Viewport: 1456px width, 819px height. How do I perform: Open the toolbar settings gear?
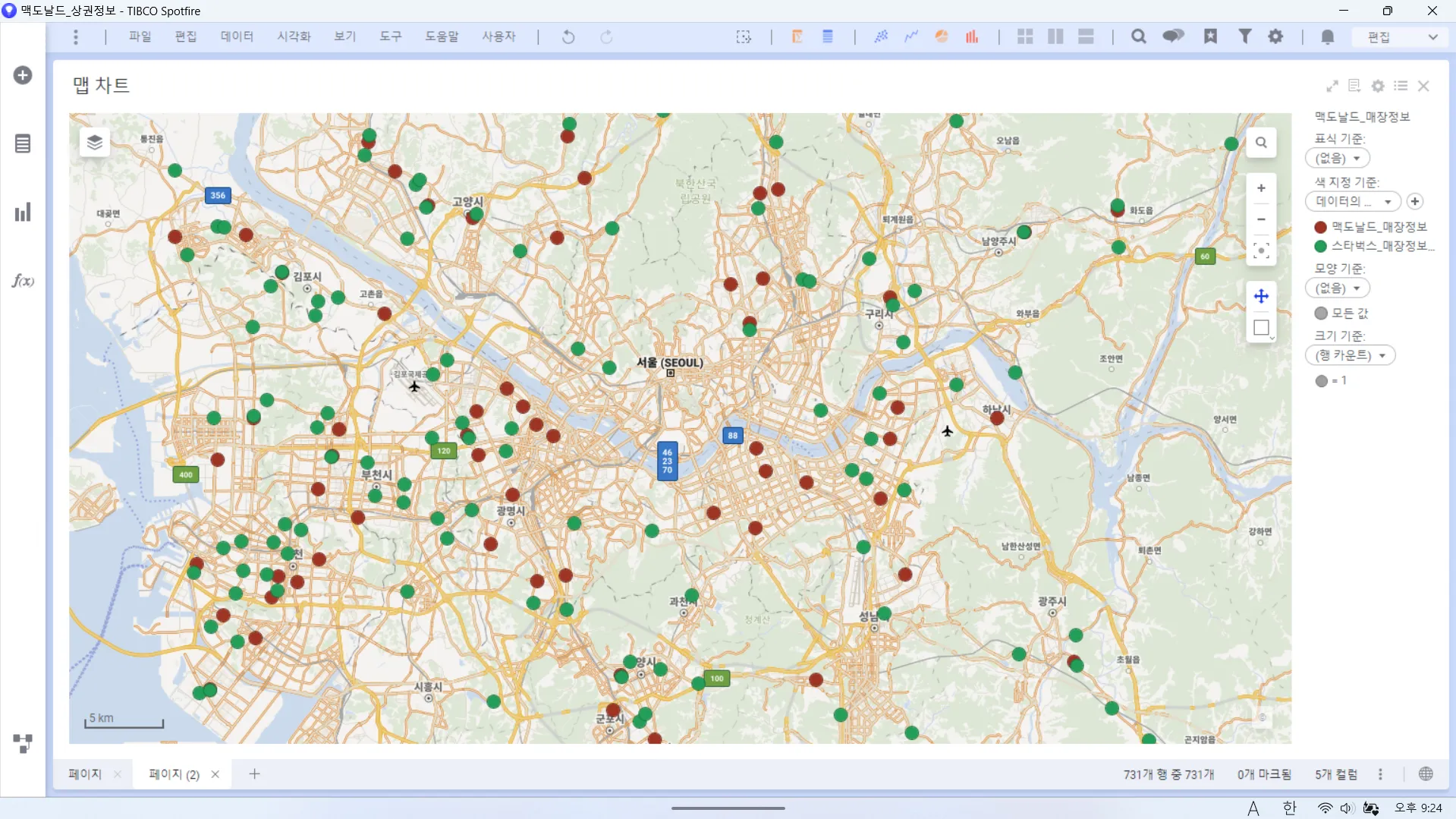(1275, 36)
